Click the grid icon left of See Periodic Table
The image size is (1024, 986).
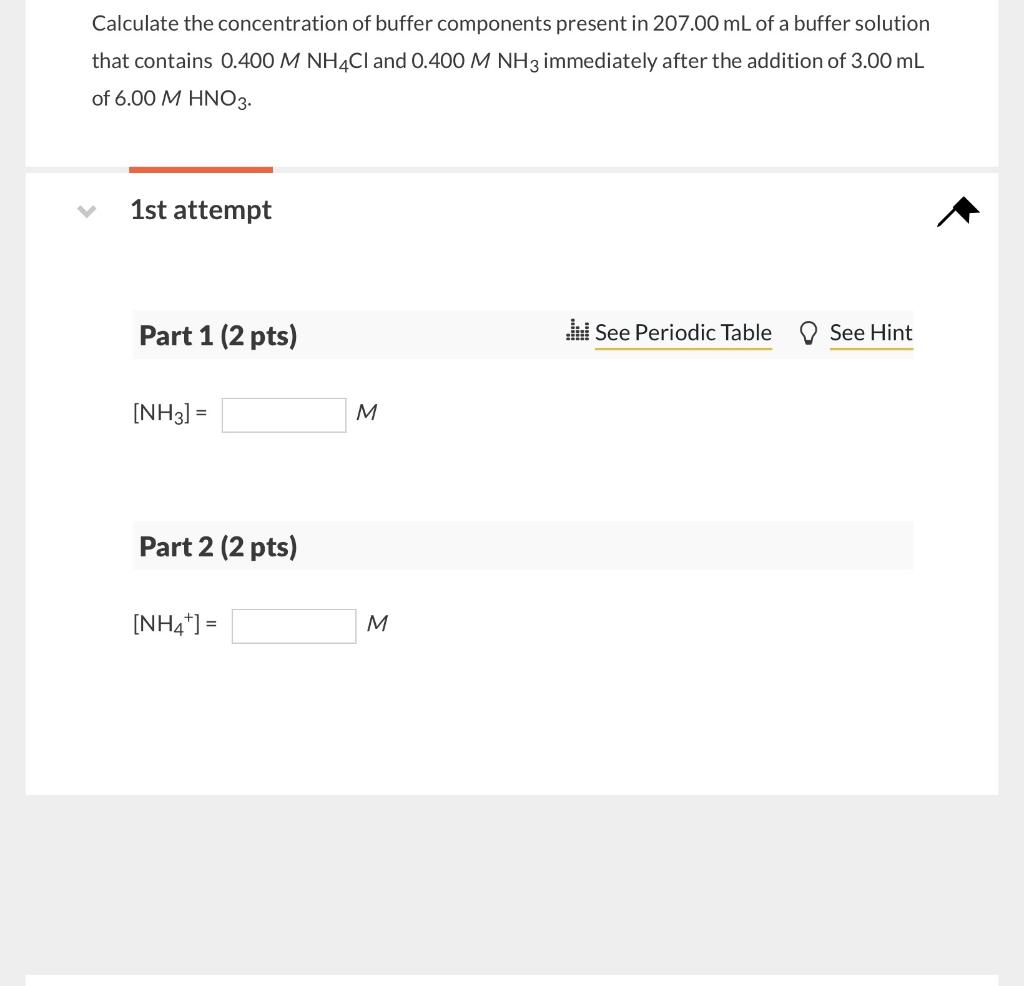tap(577, 330)
